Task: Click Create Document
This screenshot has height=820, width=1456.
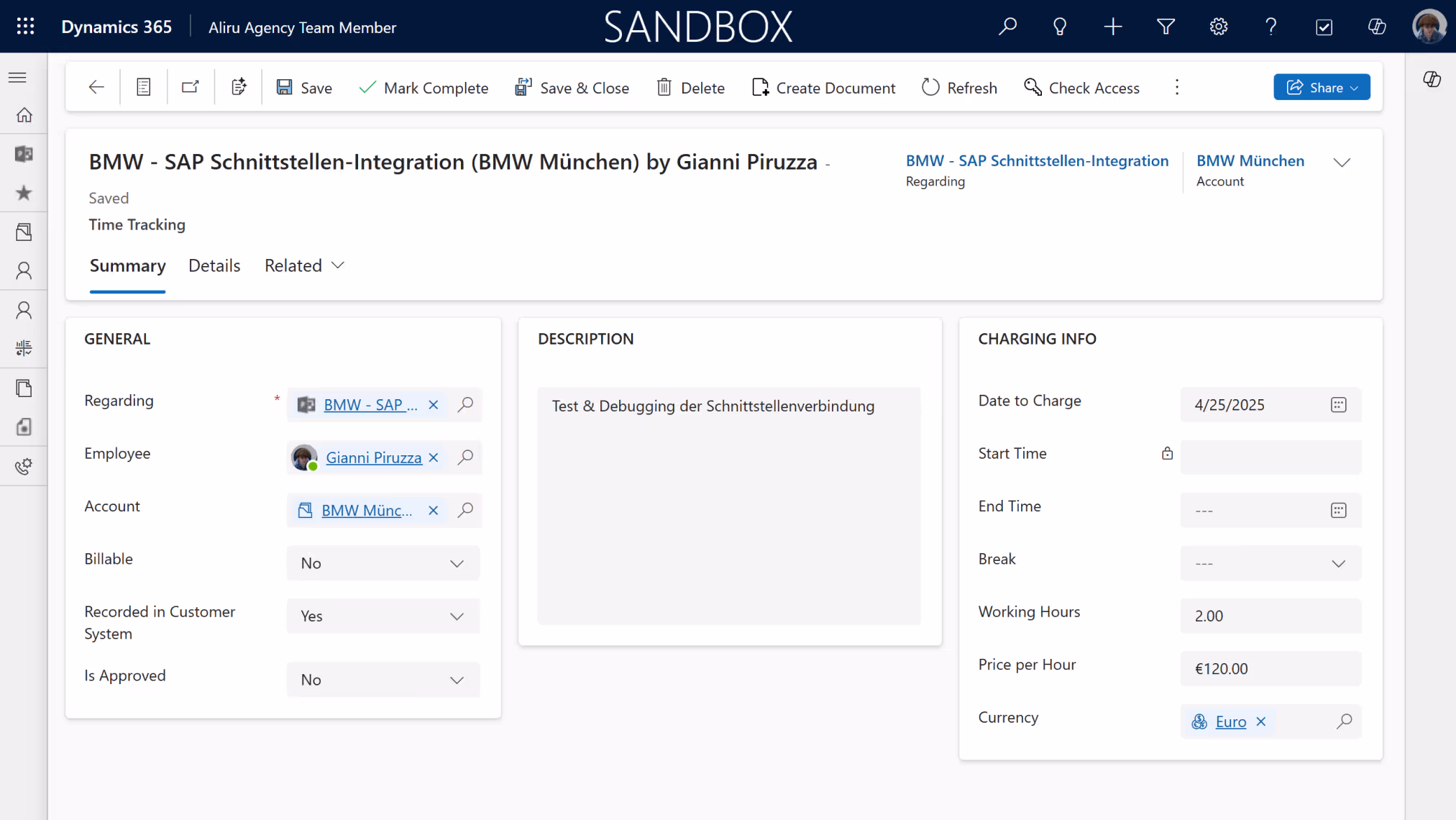Action: (823, 88)
